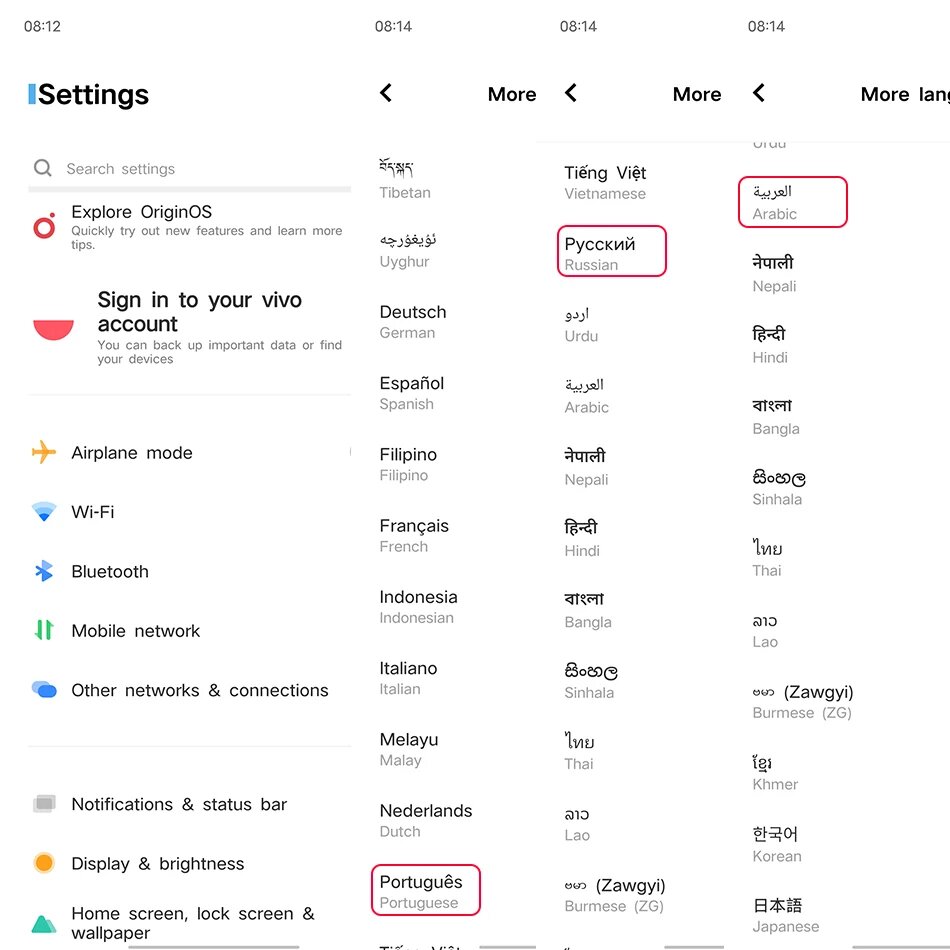This screenshot has height=950, width=950.
Task: Pick Japanese from the language list
Action: click(x=778, y=915)
